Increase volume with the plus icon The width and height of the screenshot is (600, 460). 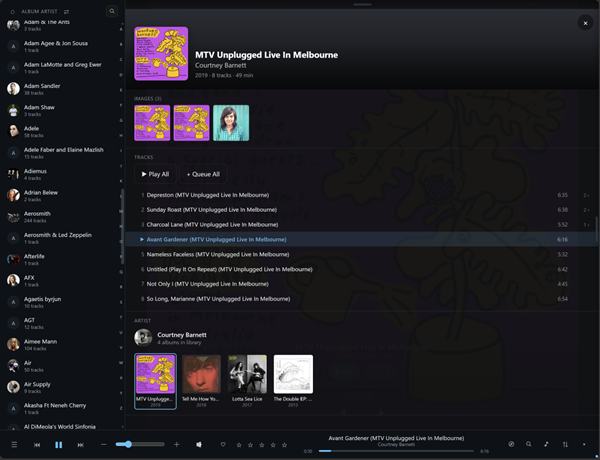[x=176, y=444]
